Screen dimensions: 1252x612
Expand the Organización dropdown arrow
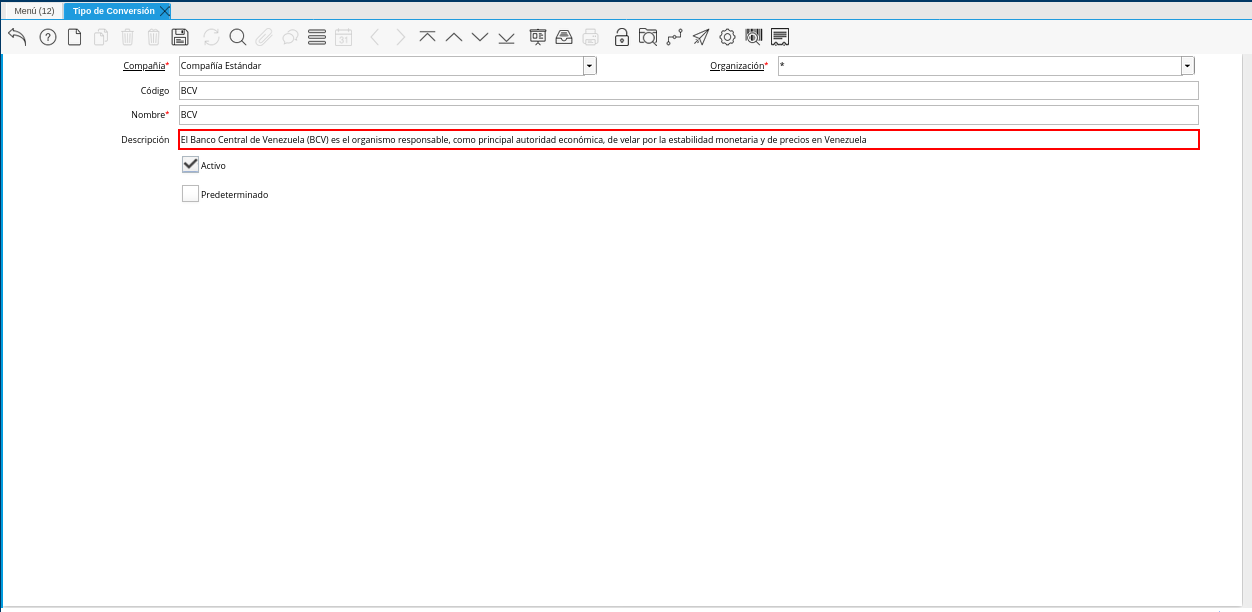coord(1188,66)
